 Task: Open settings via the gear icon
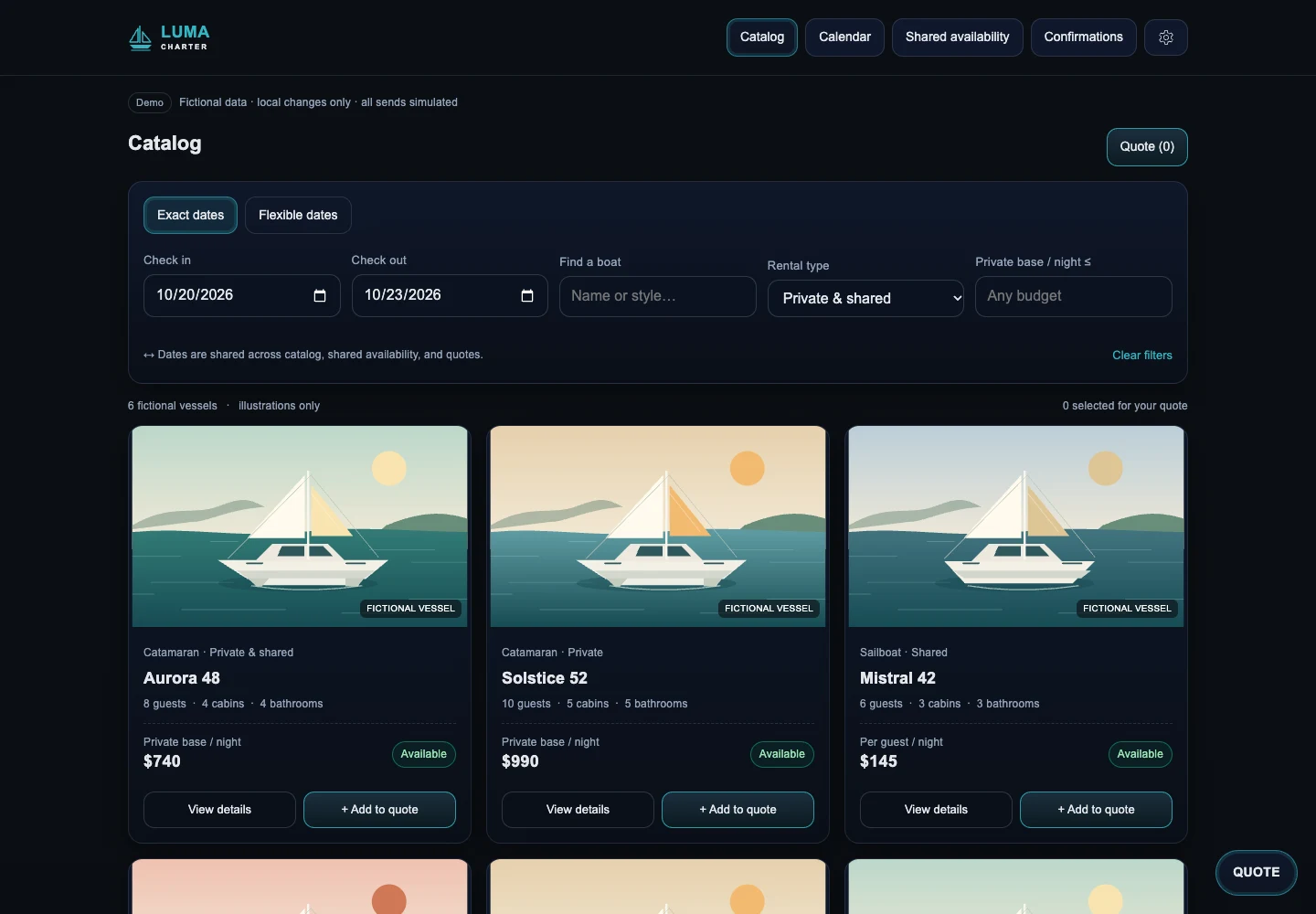coord(1166,37)
